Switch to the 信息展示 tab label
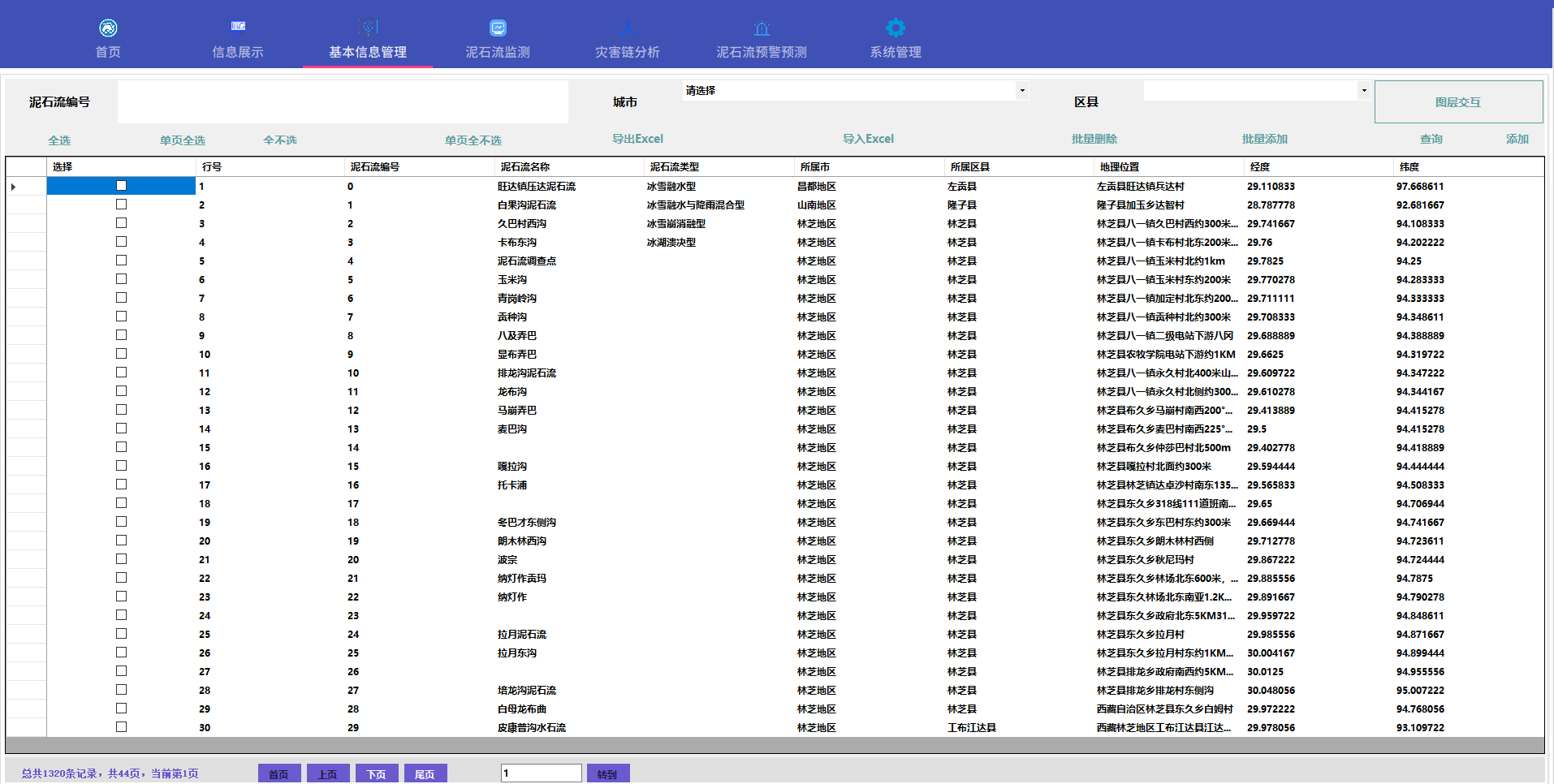This screenshot has height=784, width=1554. pyautogui.click(x=238, y=52)
